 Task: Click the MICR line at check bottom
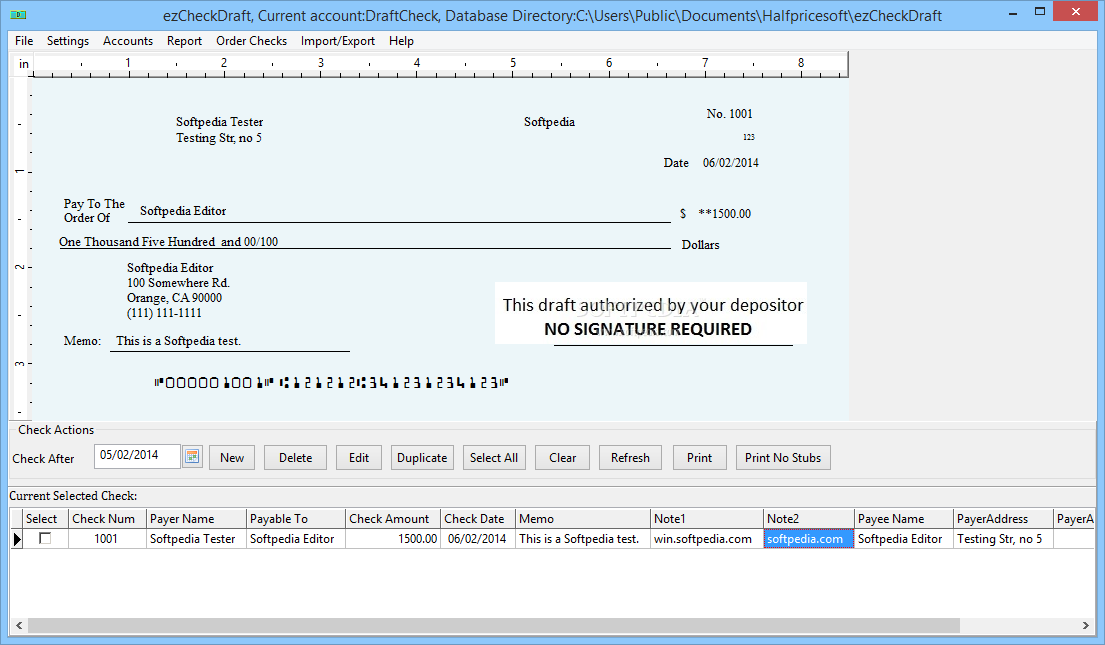[331, 383]
